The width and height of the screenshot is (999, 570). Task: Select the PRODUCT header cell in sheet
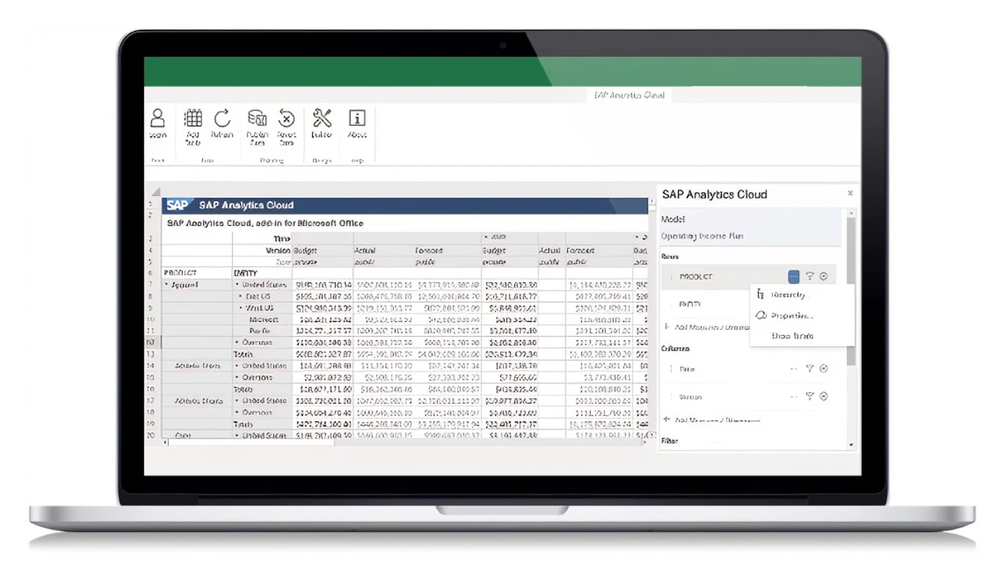point(197,273)
